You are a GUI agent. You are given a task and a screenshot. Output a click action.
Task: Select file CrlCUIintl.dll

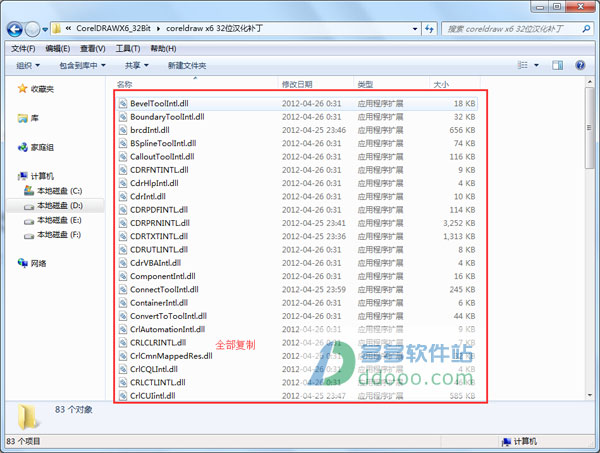[x=298, y=396]
